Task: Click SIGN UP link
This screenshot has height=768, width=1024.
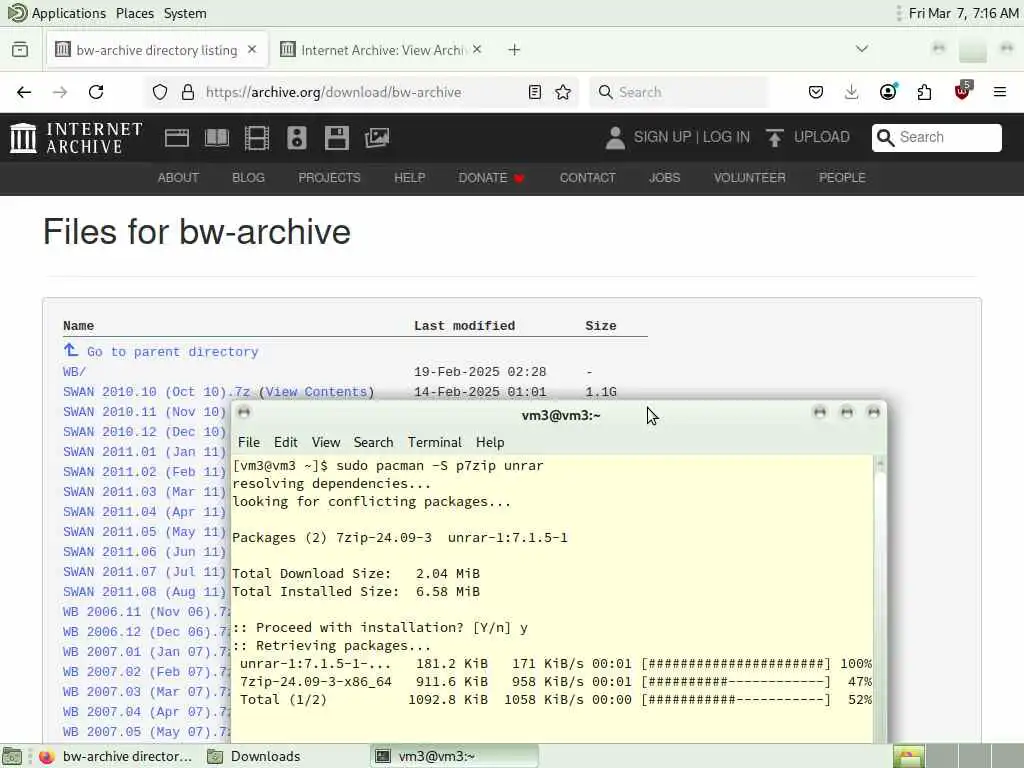Action: pyautogui.click(x=662, y=137)
